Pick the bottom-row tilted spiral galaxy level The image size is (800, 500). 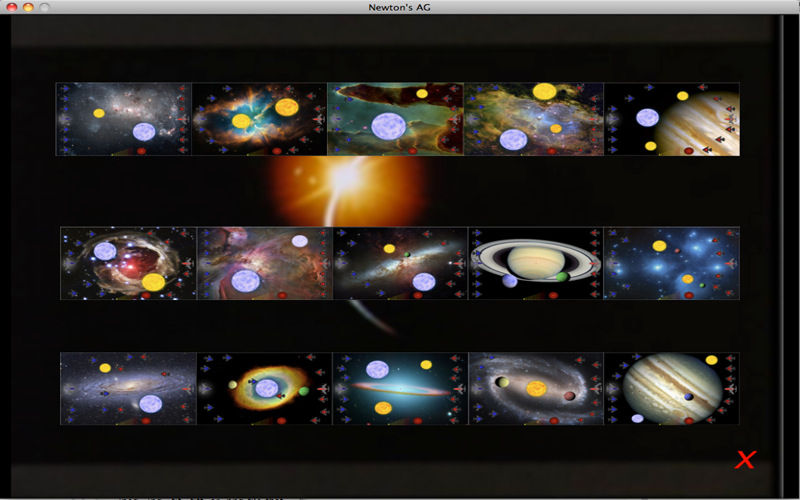coord(129,389)
